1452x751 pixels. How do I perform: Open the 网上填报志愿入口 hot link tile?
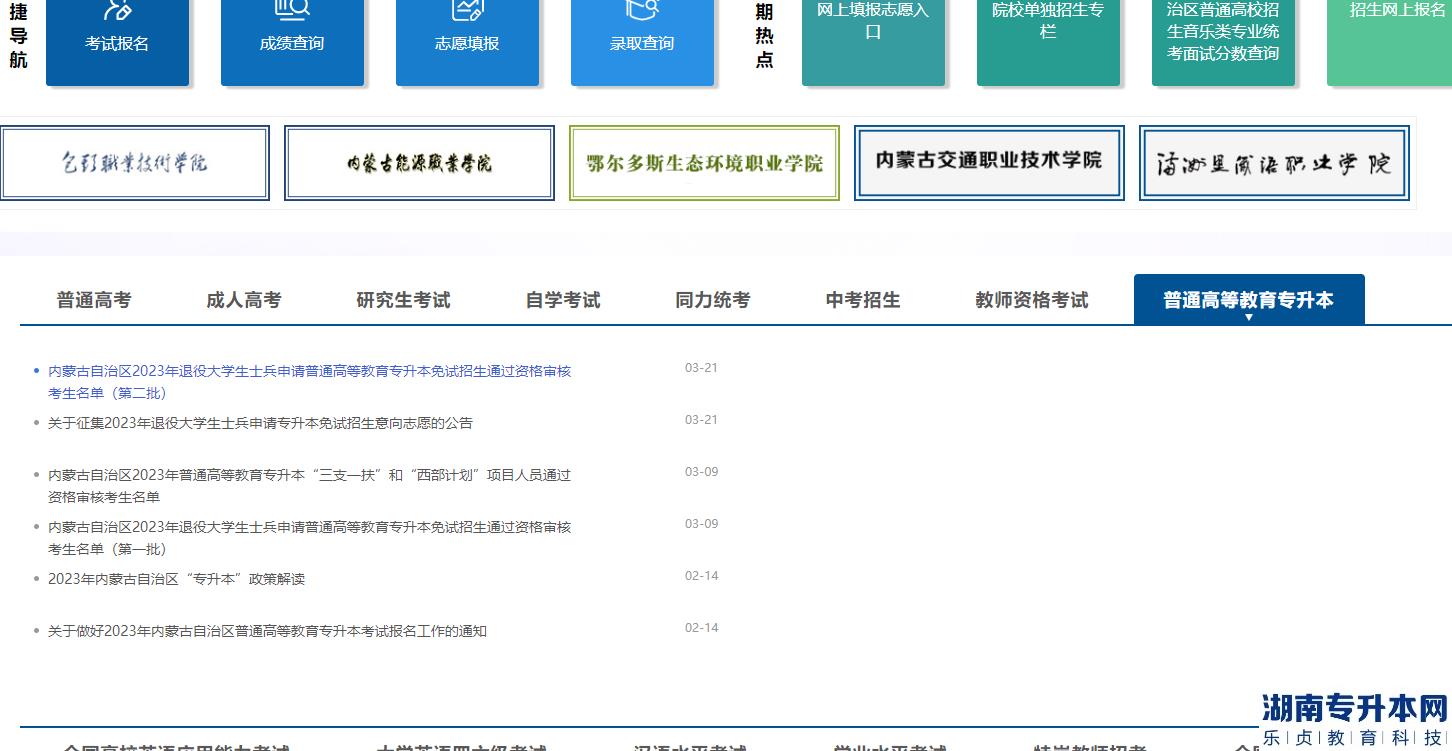(x=873, y=42)
